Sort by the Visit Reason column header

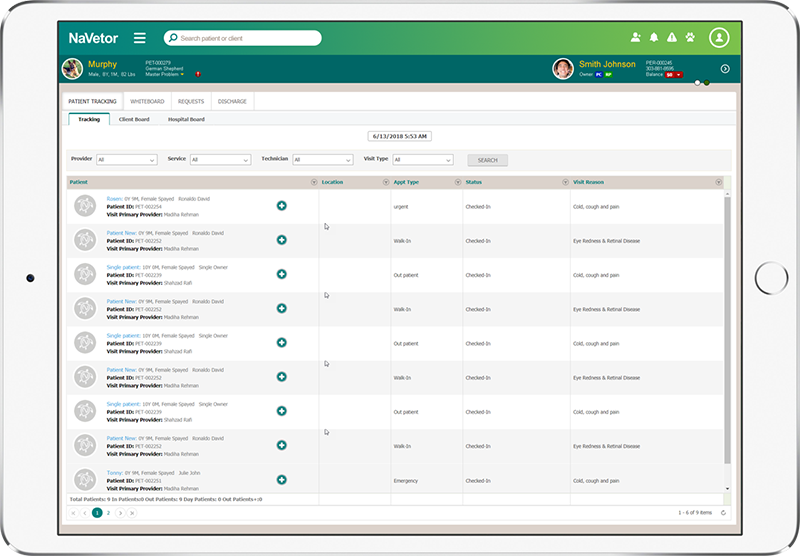[x=588, y=182]
